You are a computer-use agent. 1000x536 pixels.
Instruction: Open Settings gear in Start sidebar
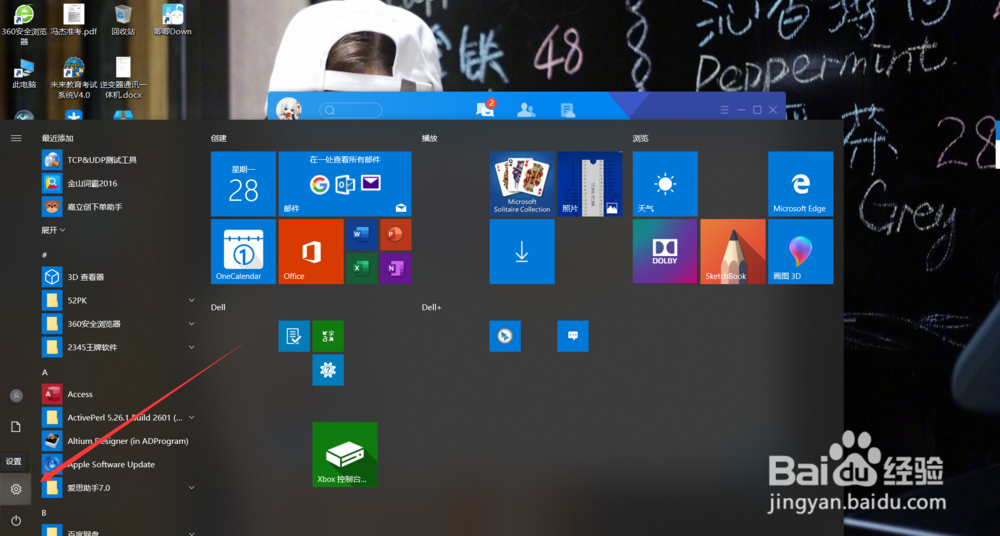pos(16,489)
